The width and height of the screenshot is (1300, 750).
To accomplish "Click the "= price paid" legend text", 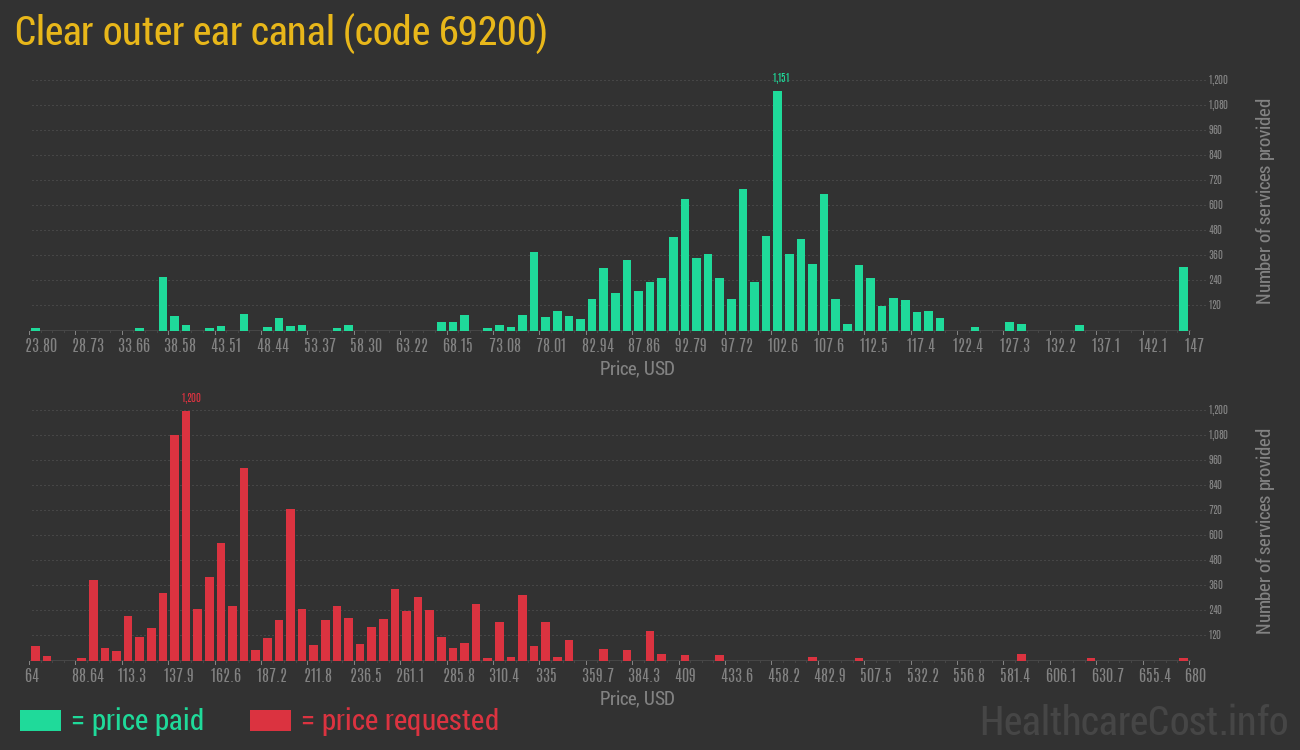I will [x=138, y=720].
